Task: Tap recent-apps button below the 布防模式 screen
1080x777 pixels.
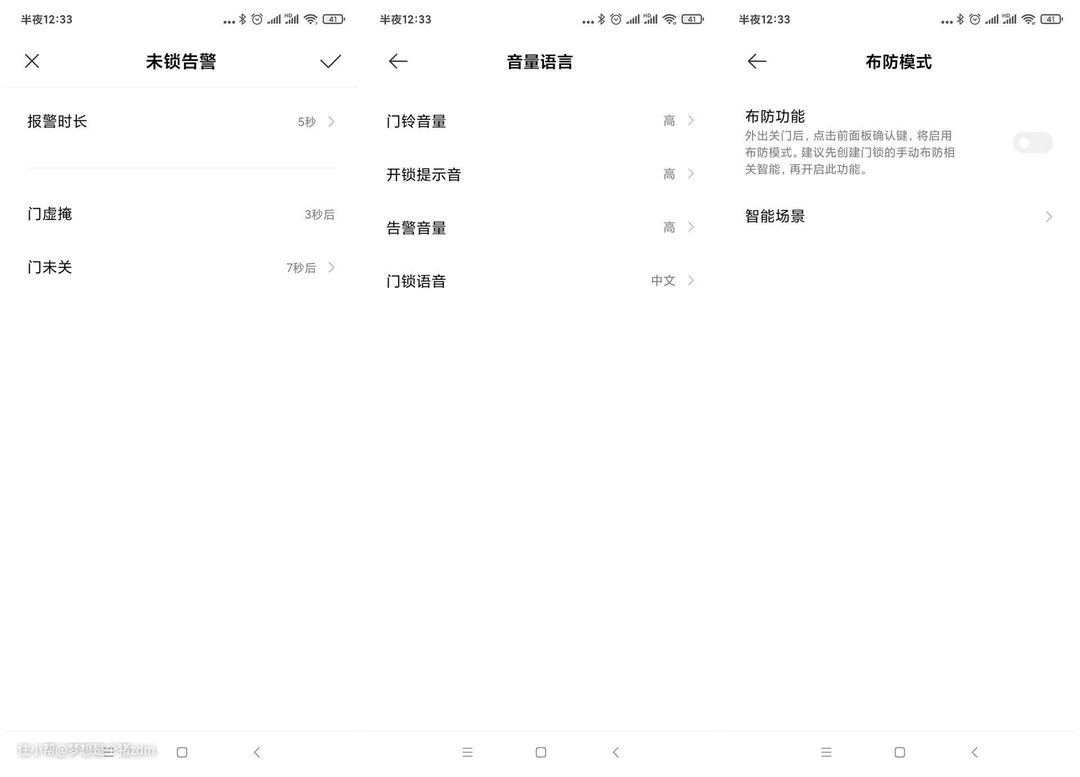Action: pyautogui.click(x=826, y=752)
